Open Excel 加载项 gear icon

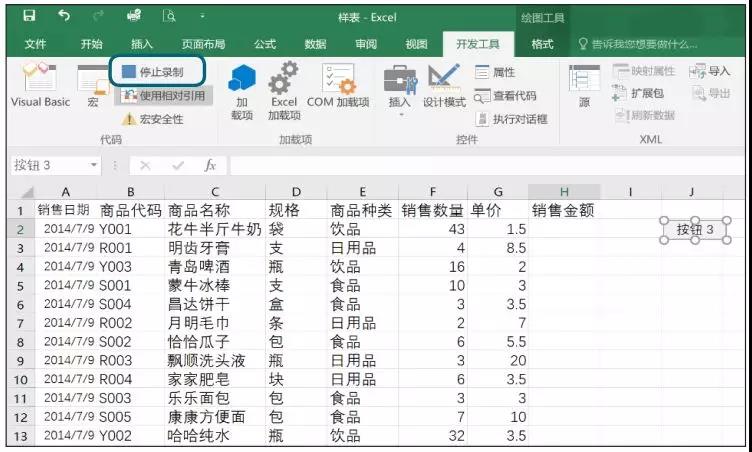(x=284, y=91)
